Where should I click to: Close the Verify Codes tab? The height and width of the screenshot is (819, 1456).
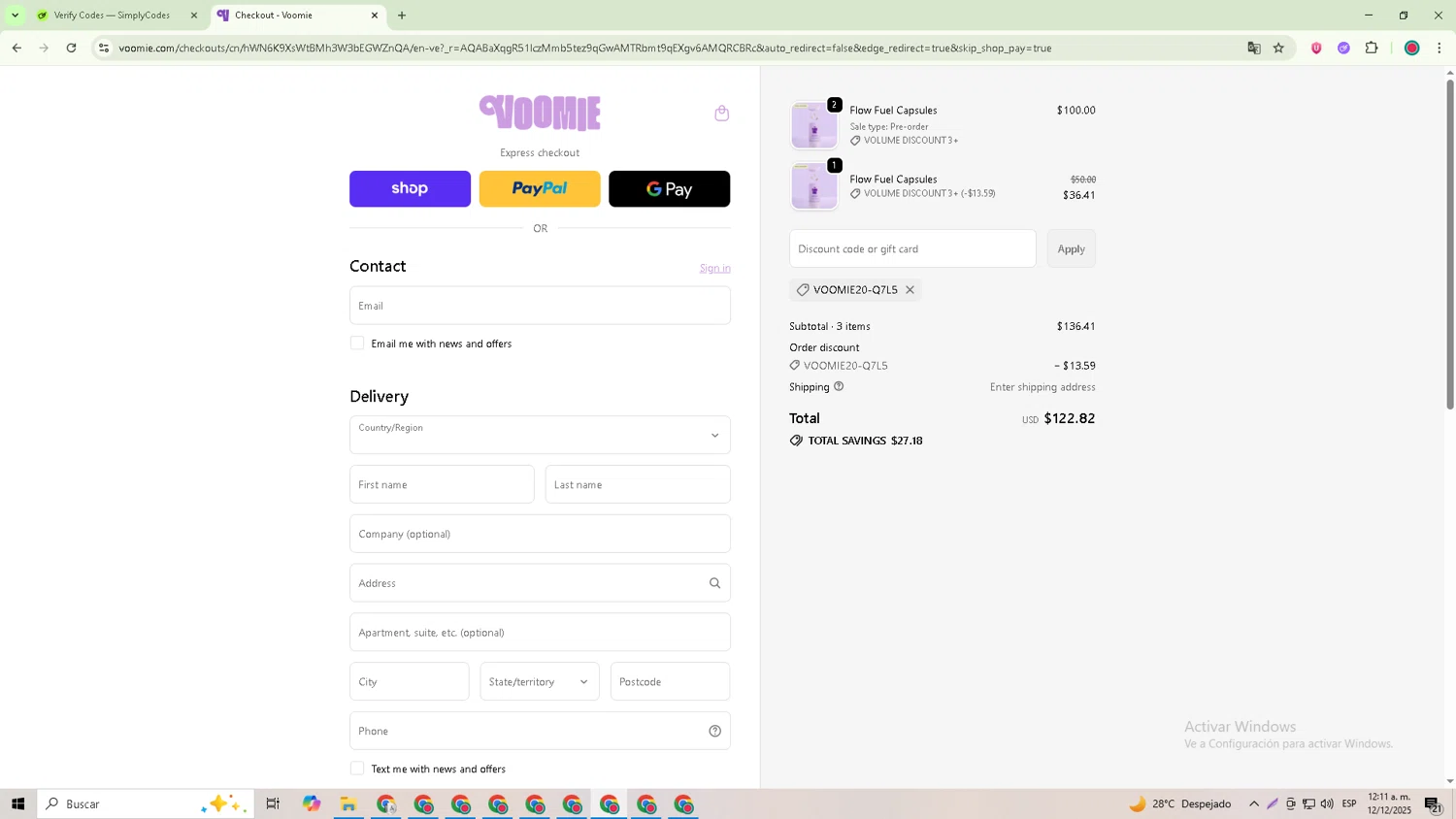click(194, 16)
